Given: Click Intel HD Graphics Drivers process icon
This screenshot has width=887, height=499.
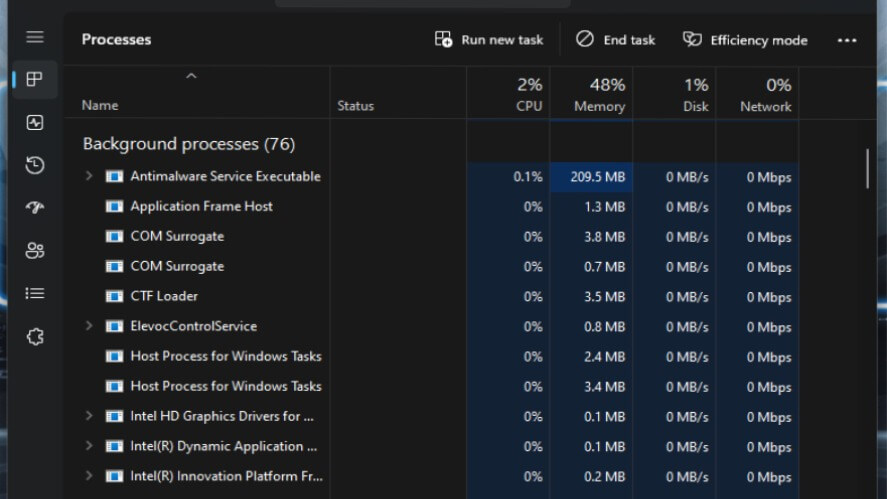Looking at the screenshot, I should [x=114, y=416].
